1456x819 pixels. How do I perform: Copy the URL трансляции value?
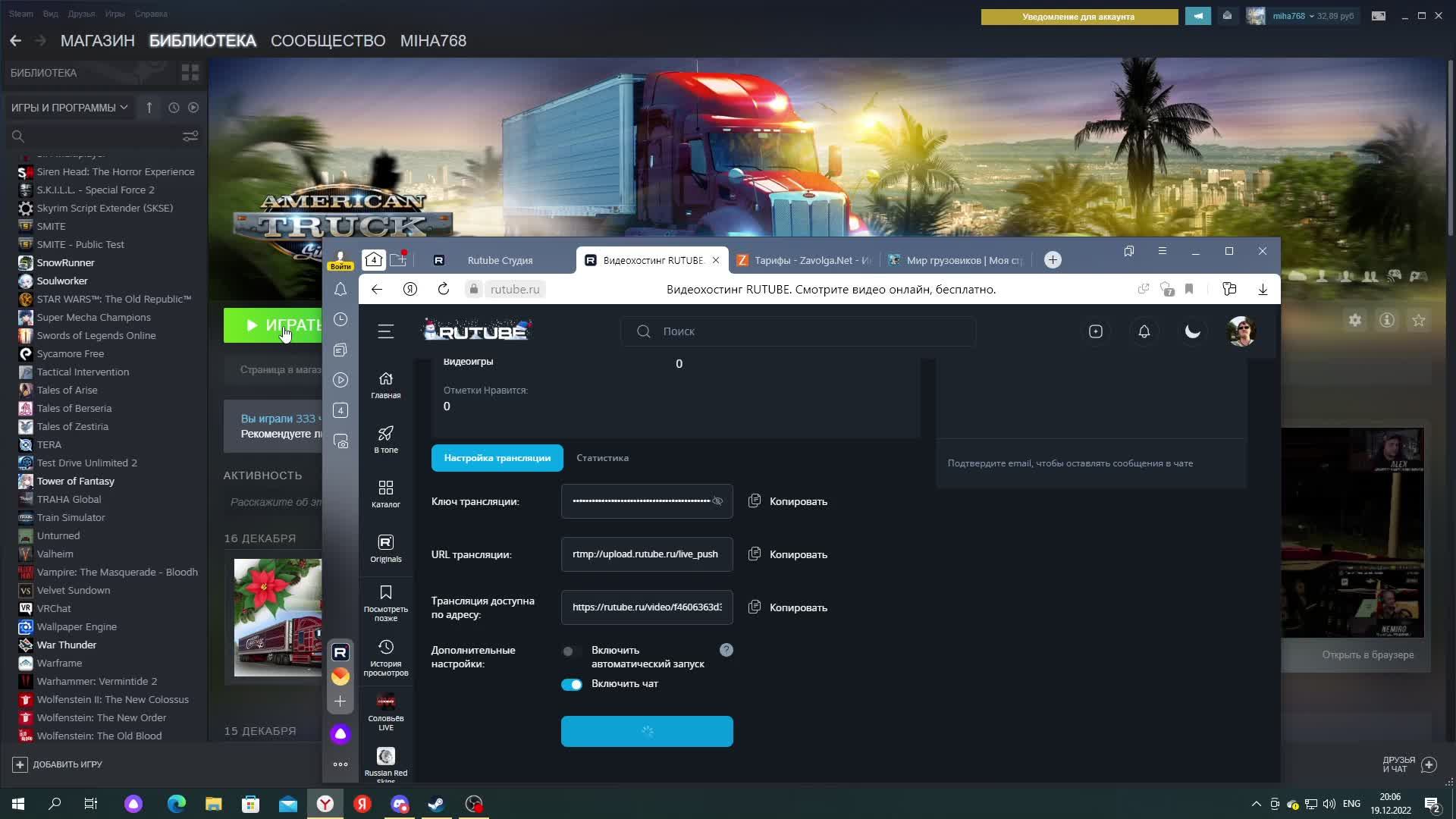[788, 554]
